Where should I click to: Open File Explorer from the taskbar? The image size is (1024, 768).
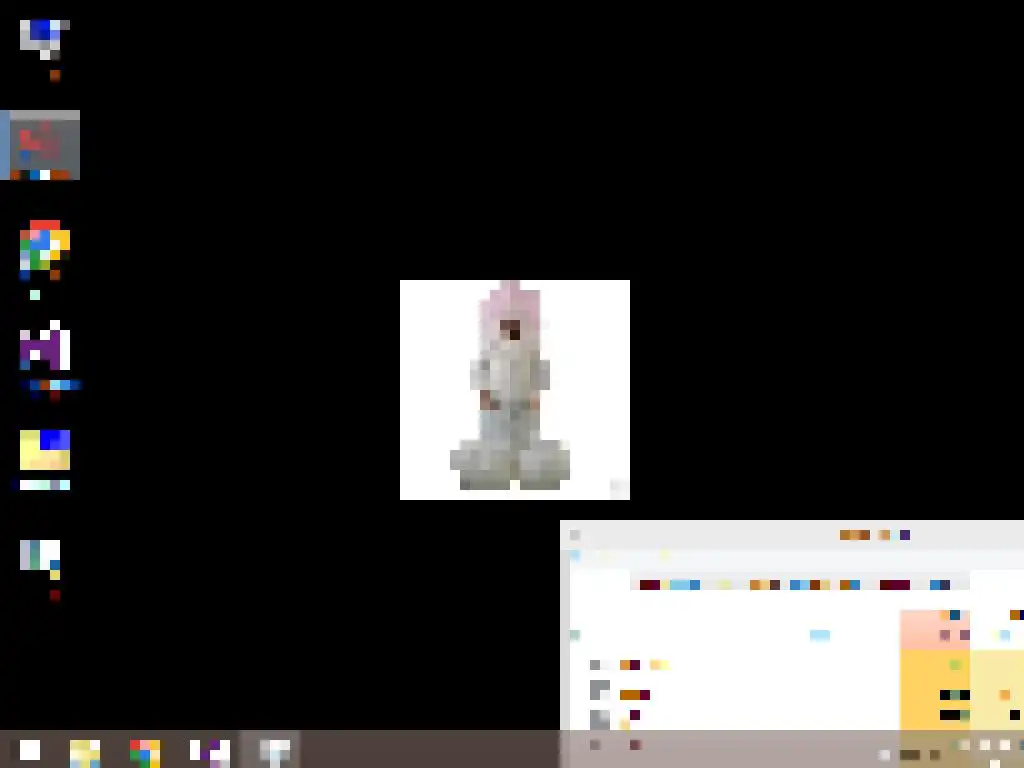pyautogui.click(x=85, y=751)
